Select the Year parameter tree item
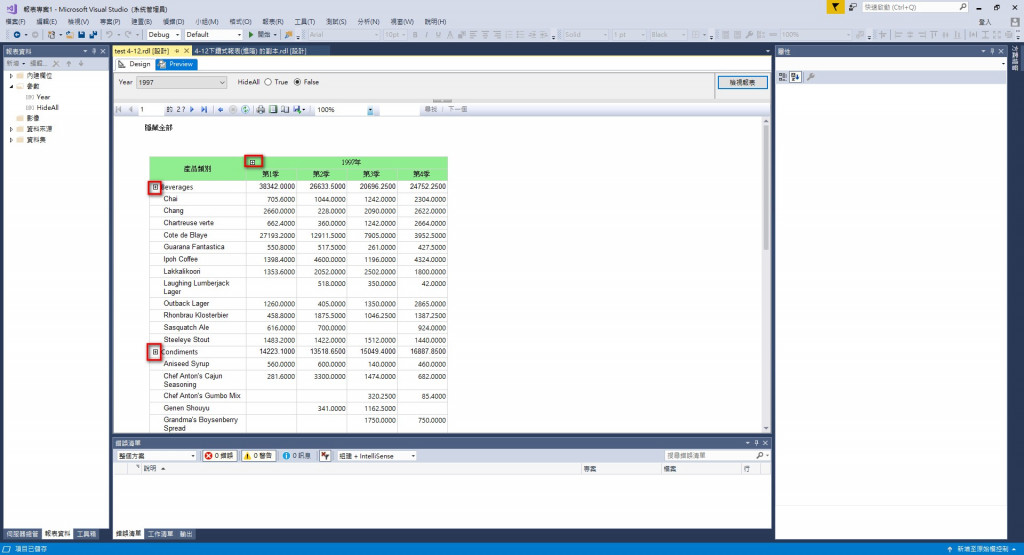The image size is (1024, 555). (43, 97)
